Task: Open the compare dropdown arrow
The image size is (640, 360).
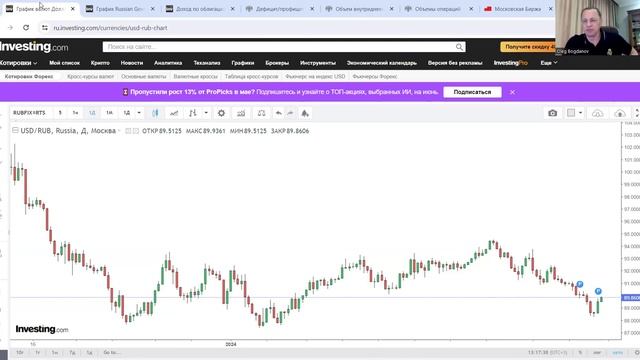Action: [206, 113]
